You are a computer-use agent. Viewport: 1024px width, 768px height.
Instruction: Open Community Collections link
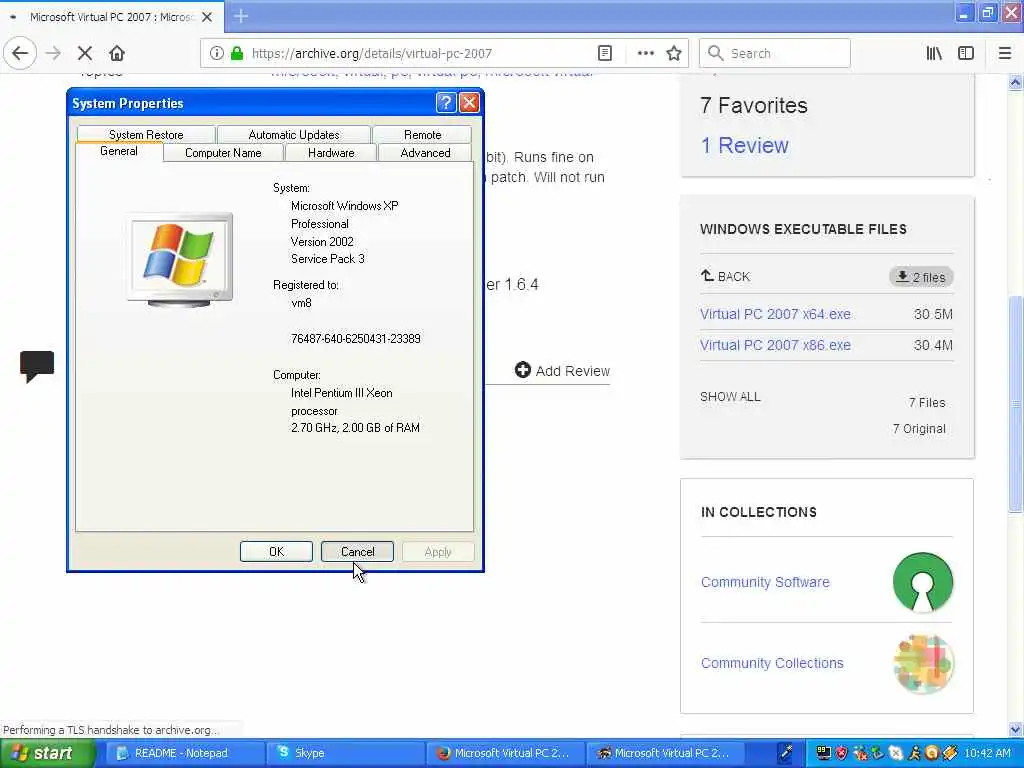tap(772, 663)
